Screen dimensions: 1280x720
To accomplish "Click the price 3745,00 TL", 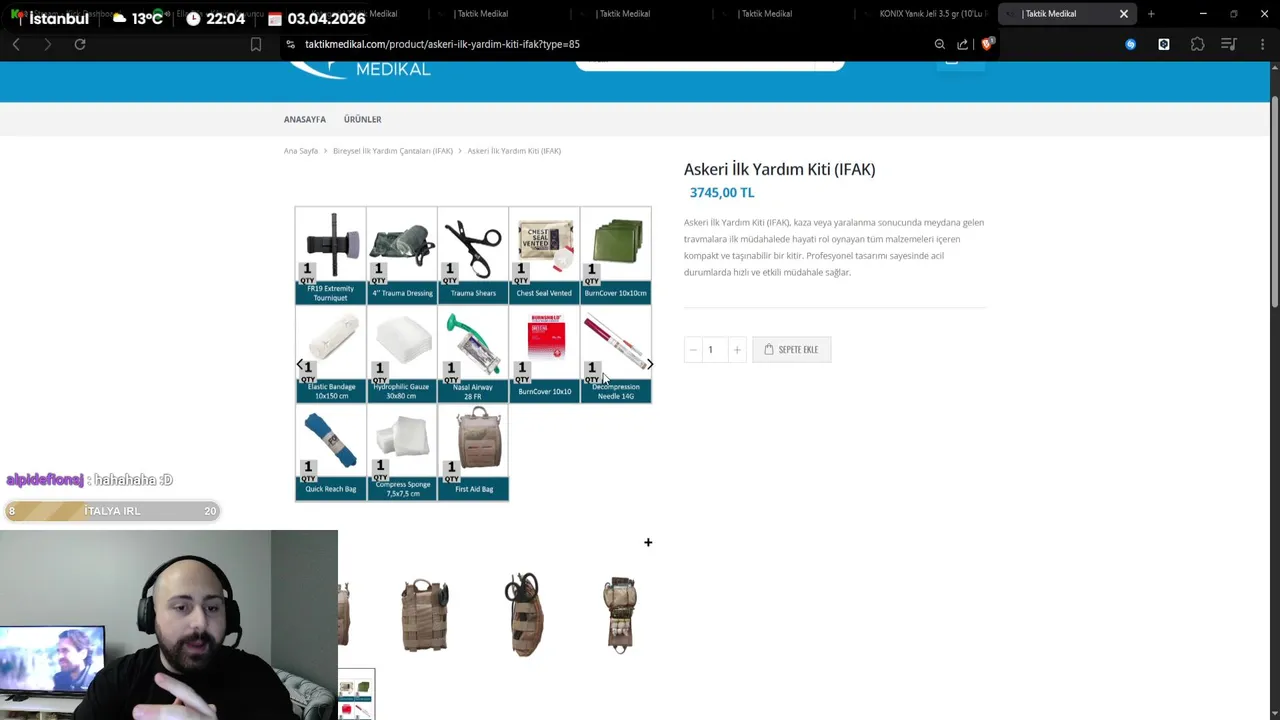I will click(722, 193).
